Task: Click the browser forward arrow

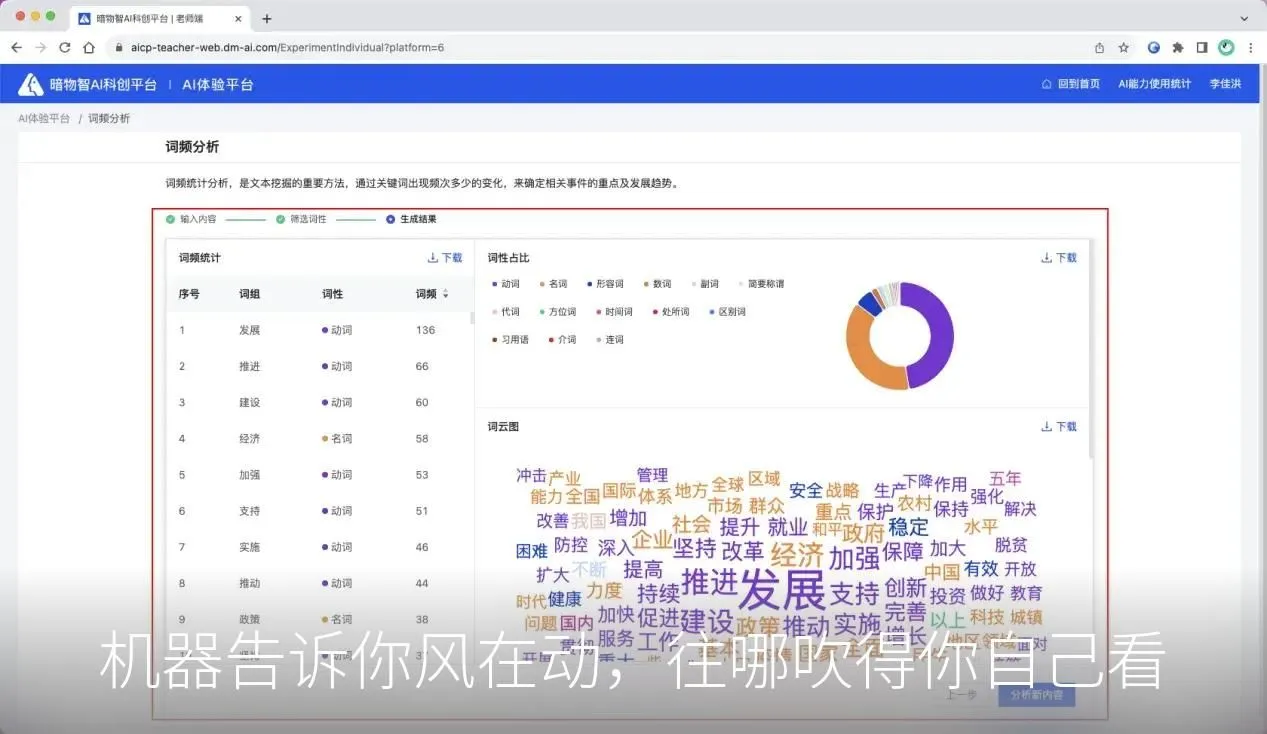Action: click(x=41, y=47)
